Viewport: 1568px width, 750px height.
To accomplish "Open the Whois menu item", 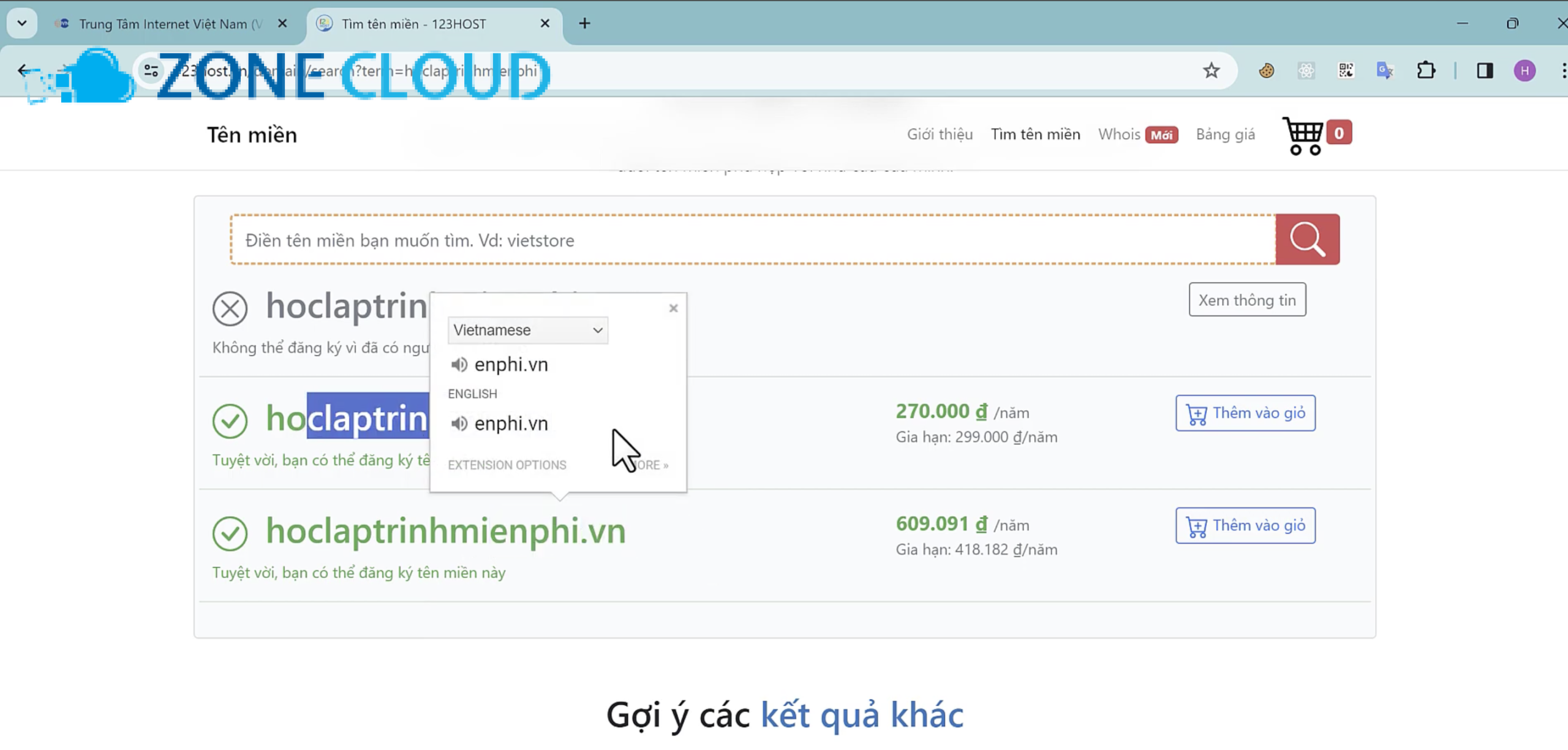I will pyautogui.click(x=1118, y=135).
